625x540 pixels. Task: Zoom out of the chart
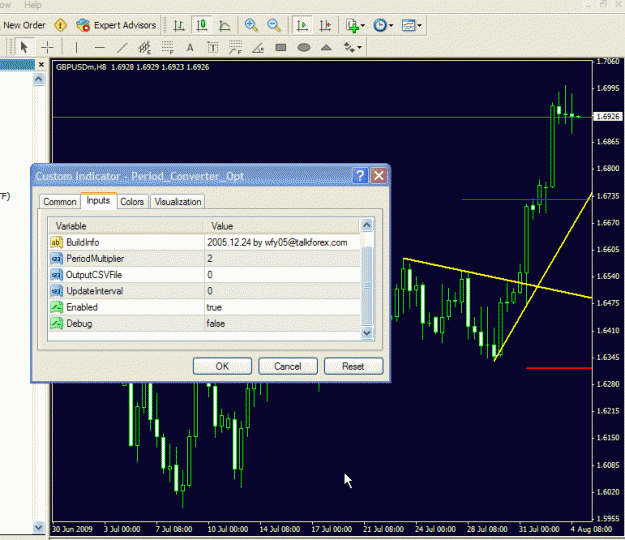click(274, 26)
